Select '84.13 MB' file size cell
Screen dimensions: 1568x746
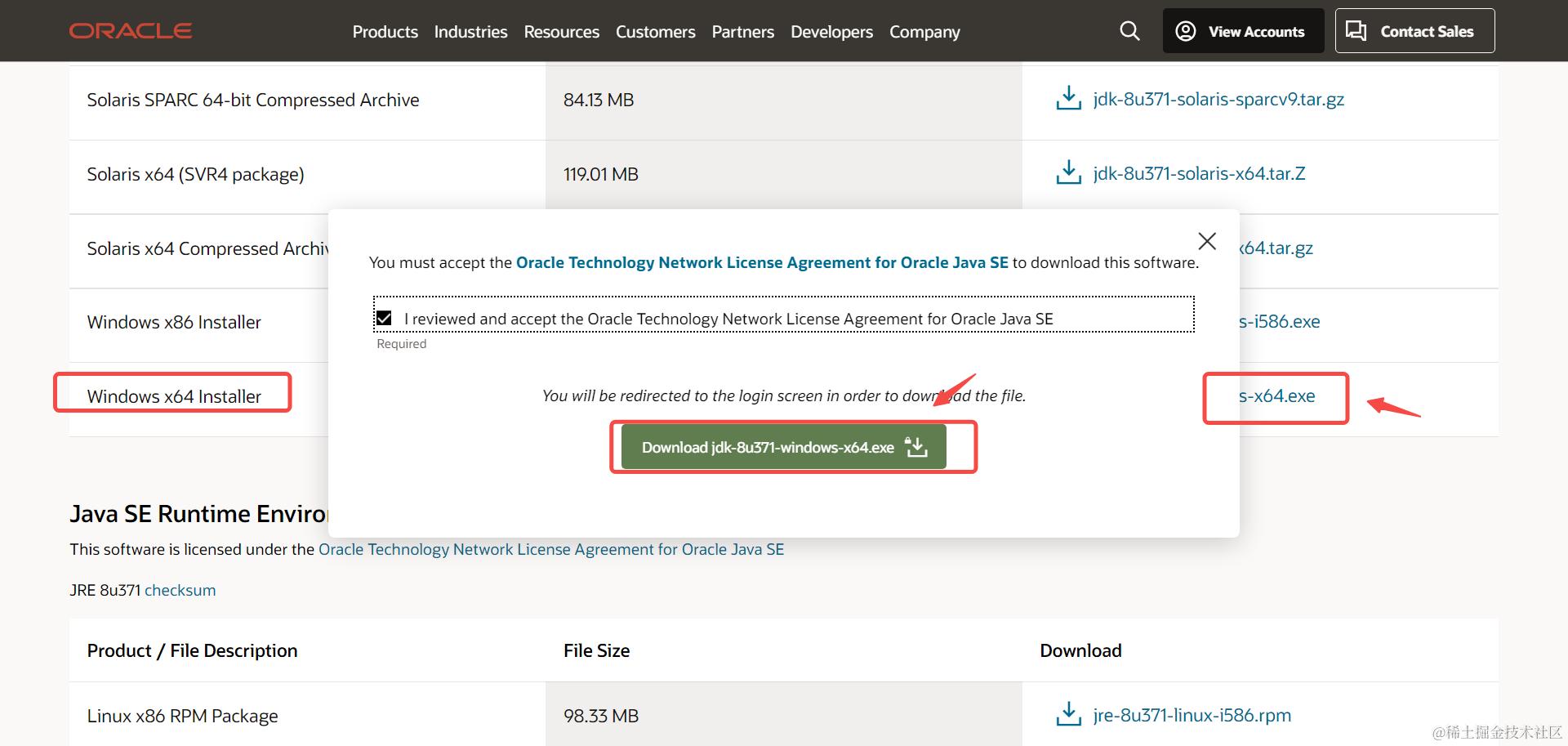coord(599,100)
